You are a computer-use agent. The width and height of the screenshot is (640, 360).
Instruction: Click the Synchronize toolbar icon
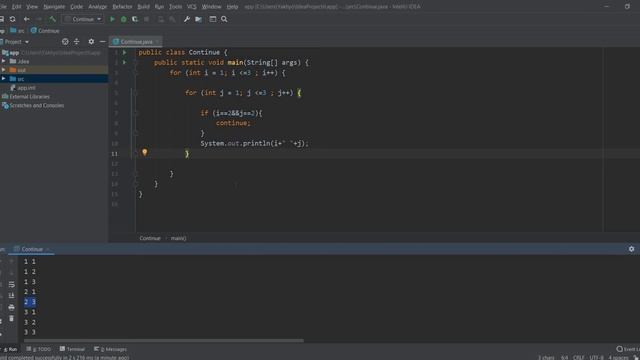point(13,19)
